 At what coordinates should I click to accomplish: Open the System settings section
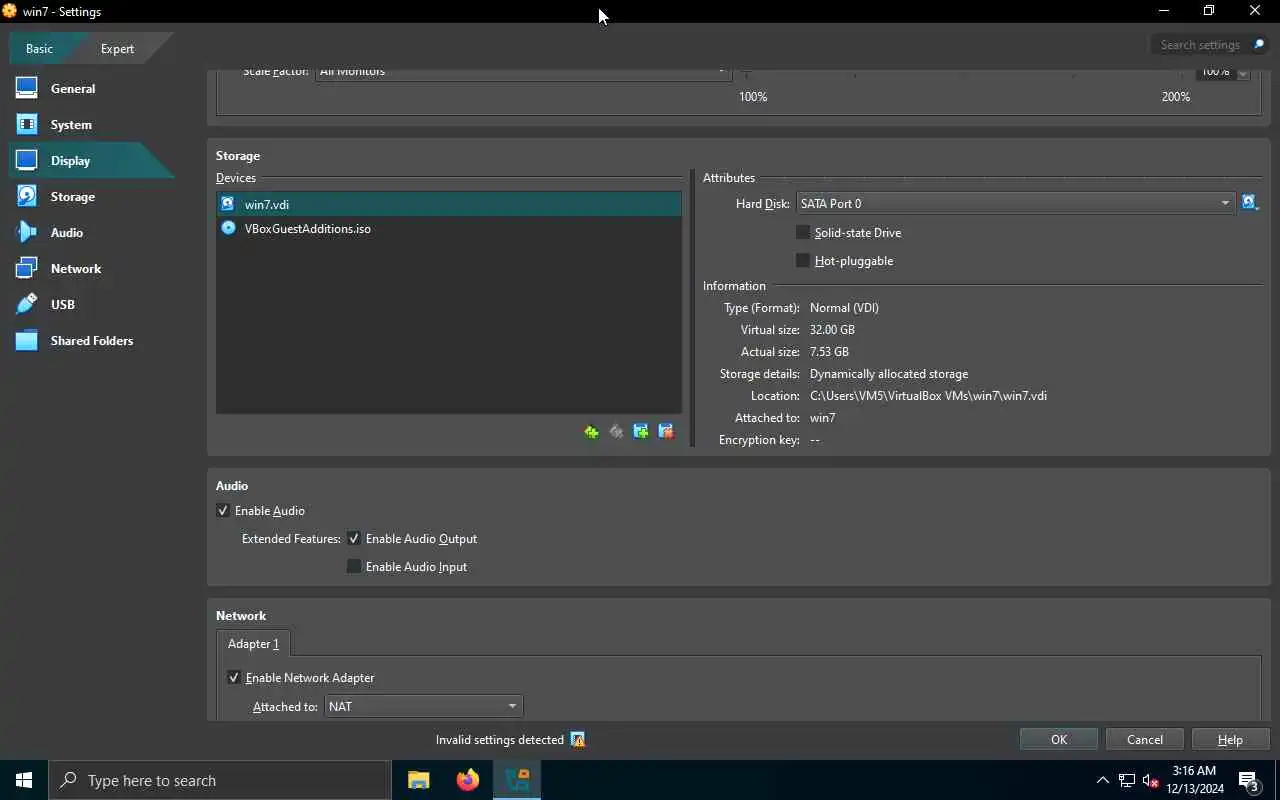point(71,124)
